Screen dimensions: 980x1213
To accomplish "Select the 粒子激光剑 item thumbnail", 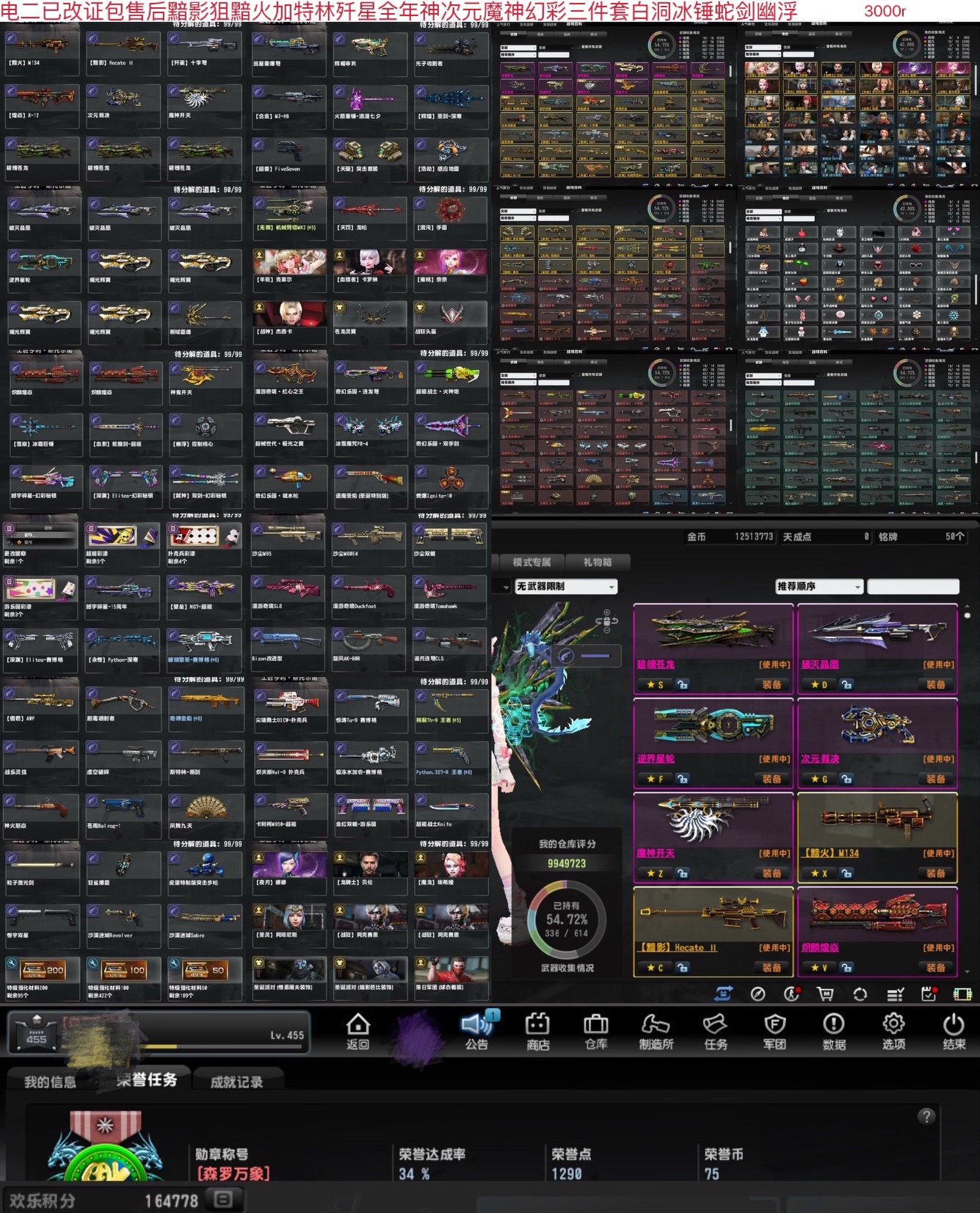I will click(x=43, y=865).
